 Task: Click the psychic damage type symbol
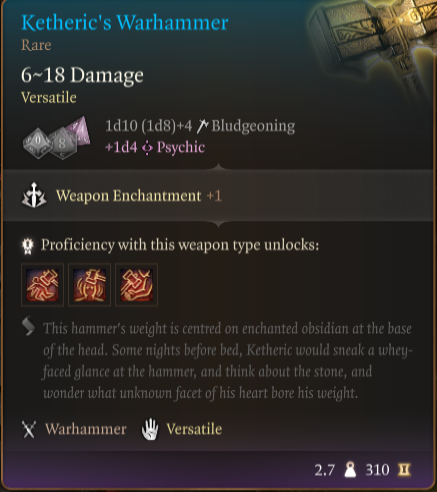coord(147,148)
